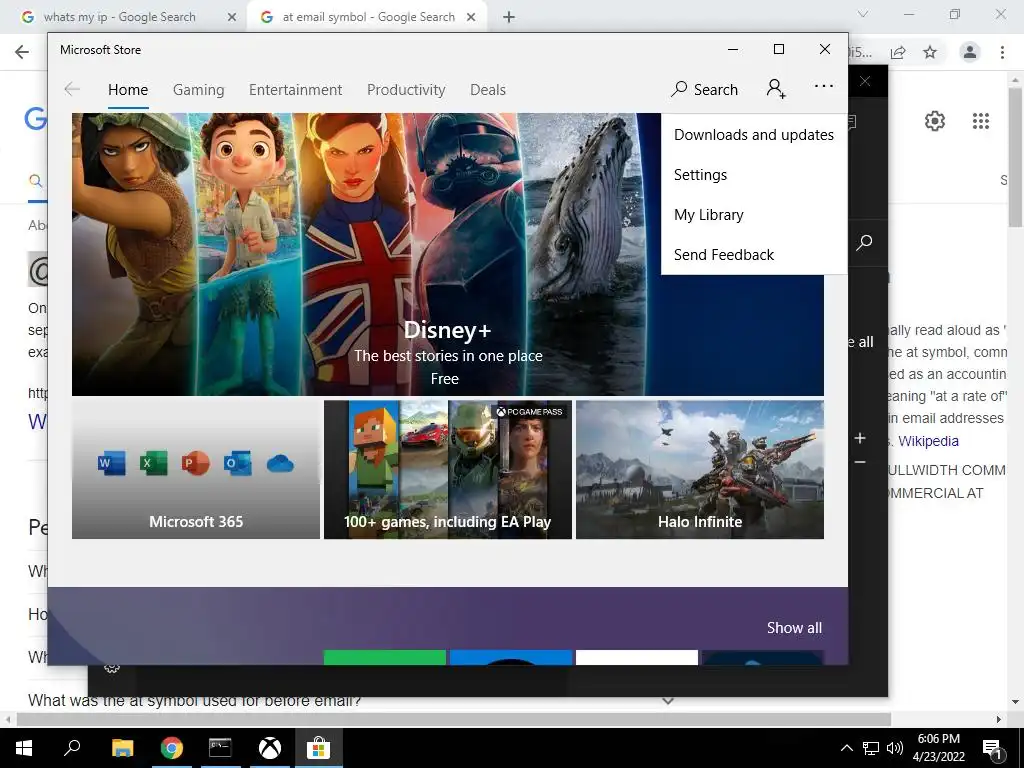Open My Library menu entry
The width and height of the screenshot is (1024, 768).
point(754,215)
